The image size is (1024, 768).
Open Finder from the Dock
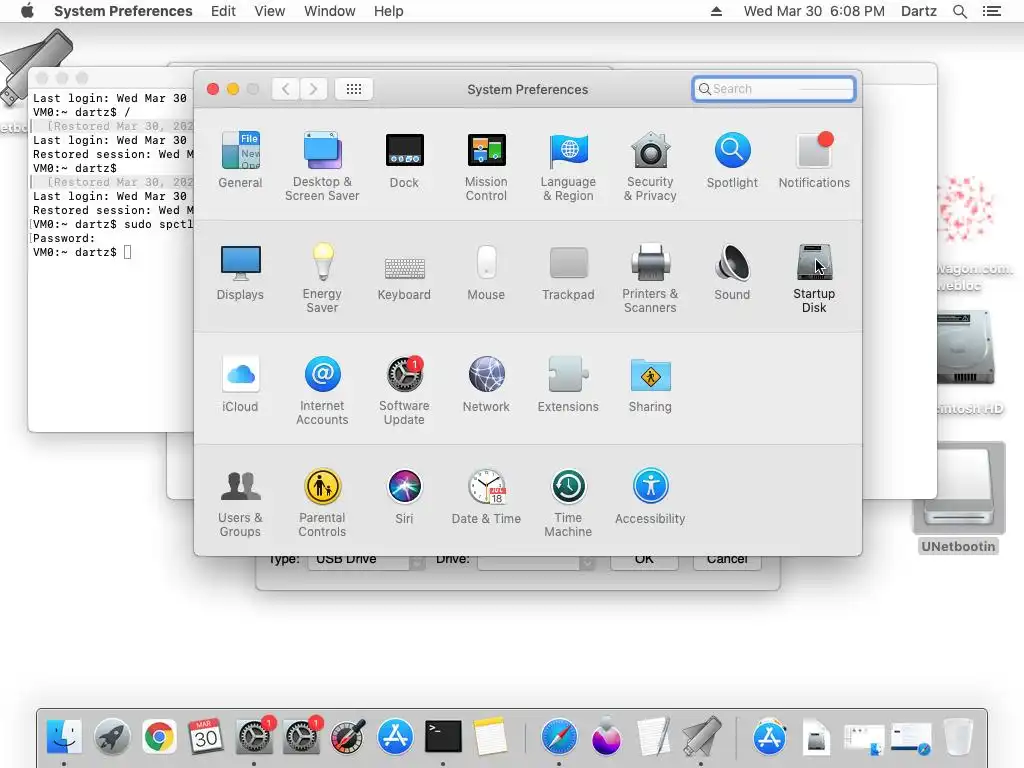[x=64, y=737]
